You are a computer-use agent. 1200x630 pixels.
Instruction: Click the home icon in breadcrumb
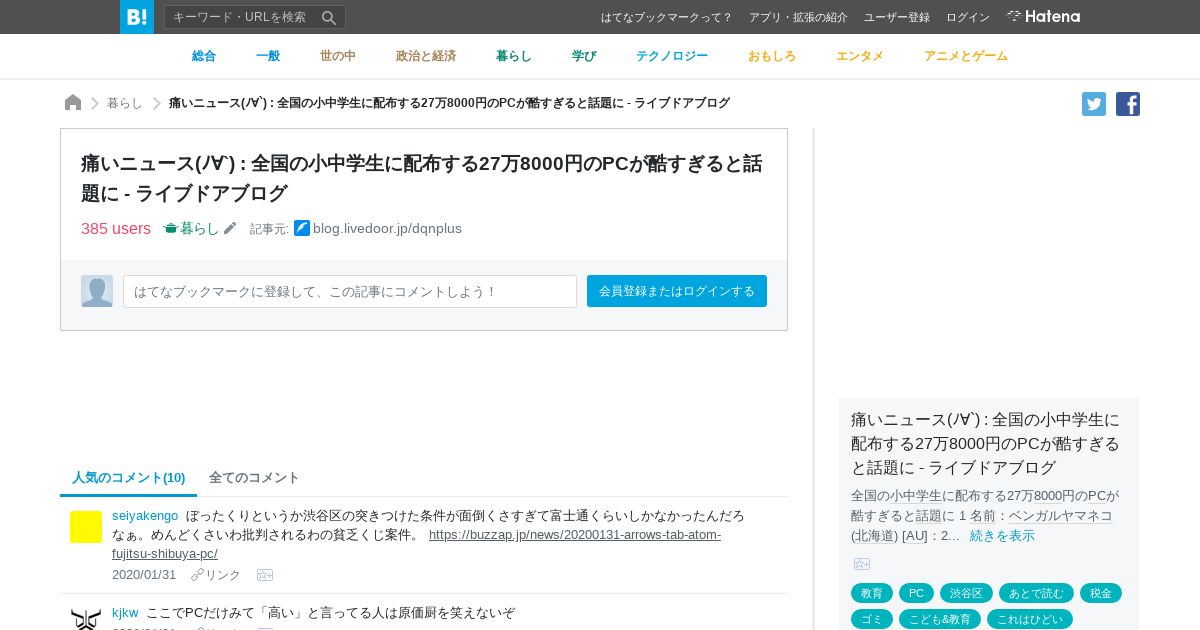(x=73, y=103)
